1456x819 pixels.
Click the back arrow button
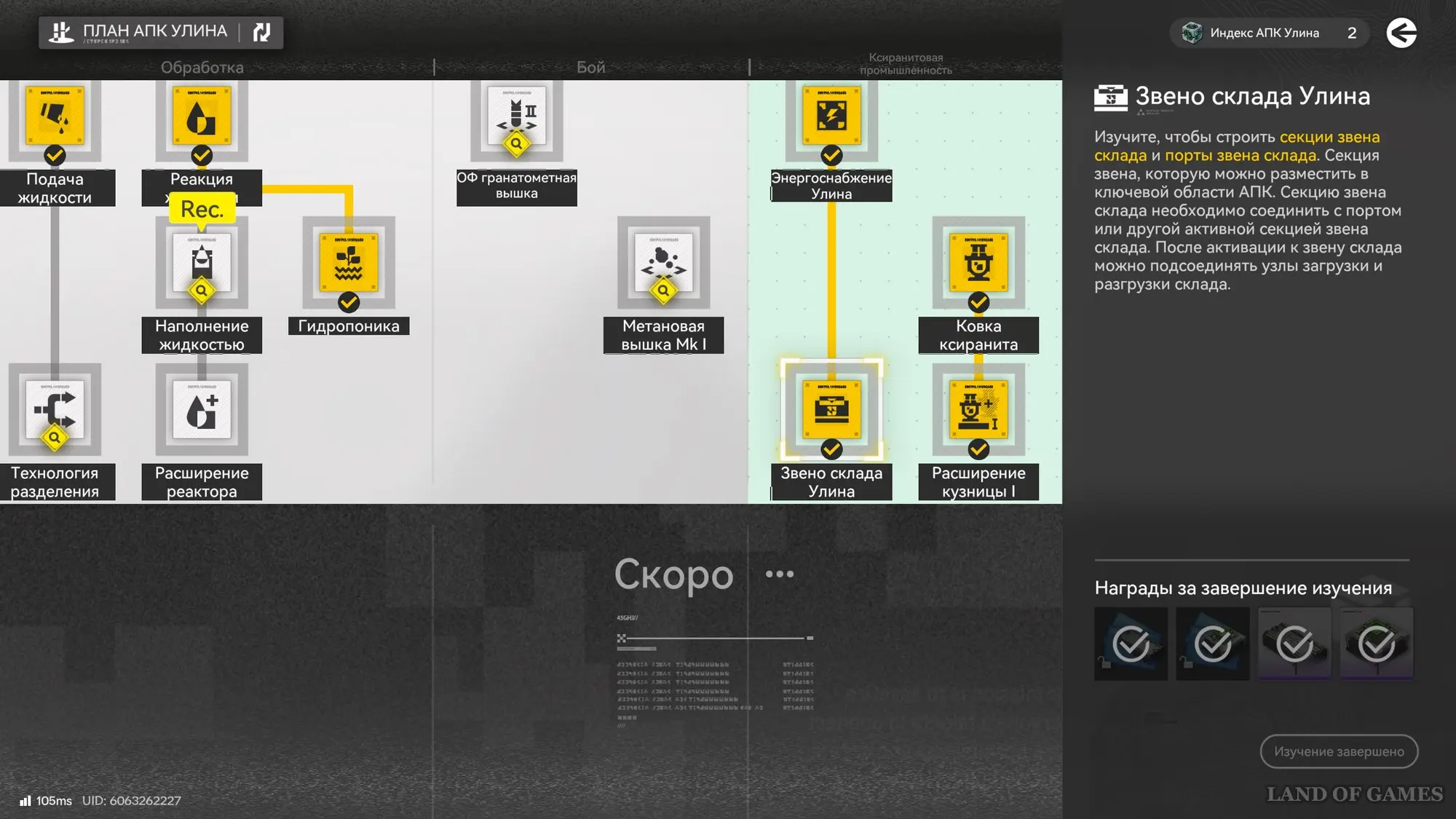(1401, 33)
